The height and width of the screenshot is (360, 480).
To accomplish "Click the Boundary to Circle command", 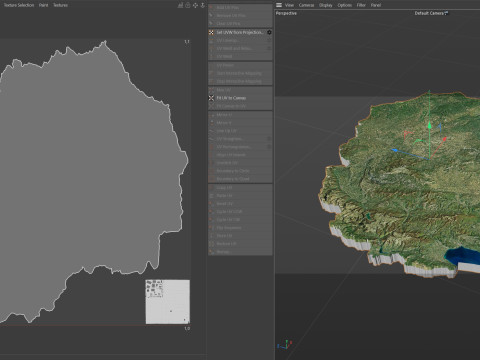I will [240, 171].
